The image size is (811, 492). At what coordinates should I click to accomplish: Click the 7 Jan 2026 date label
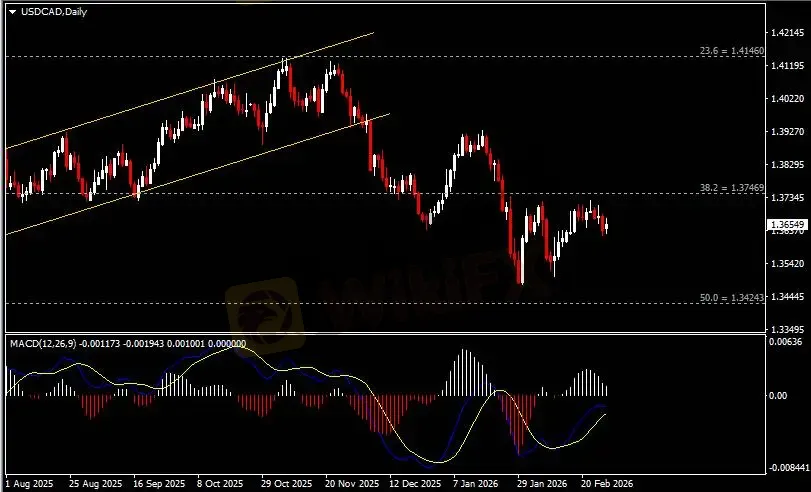[x=476, y=484]
